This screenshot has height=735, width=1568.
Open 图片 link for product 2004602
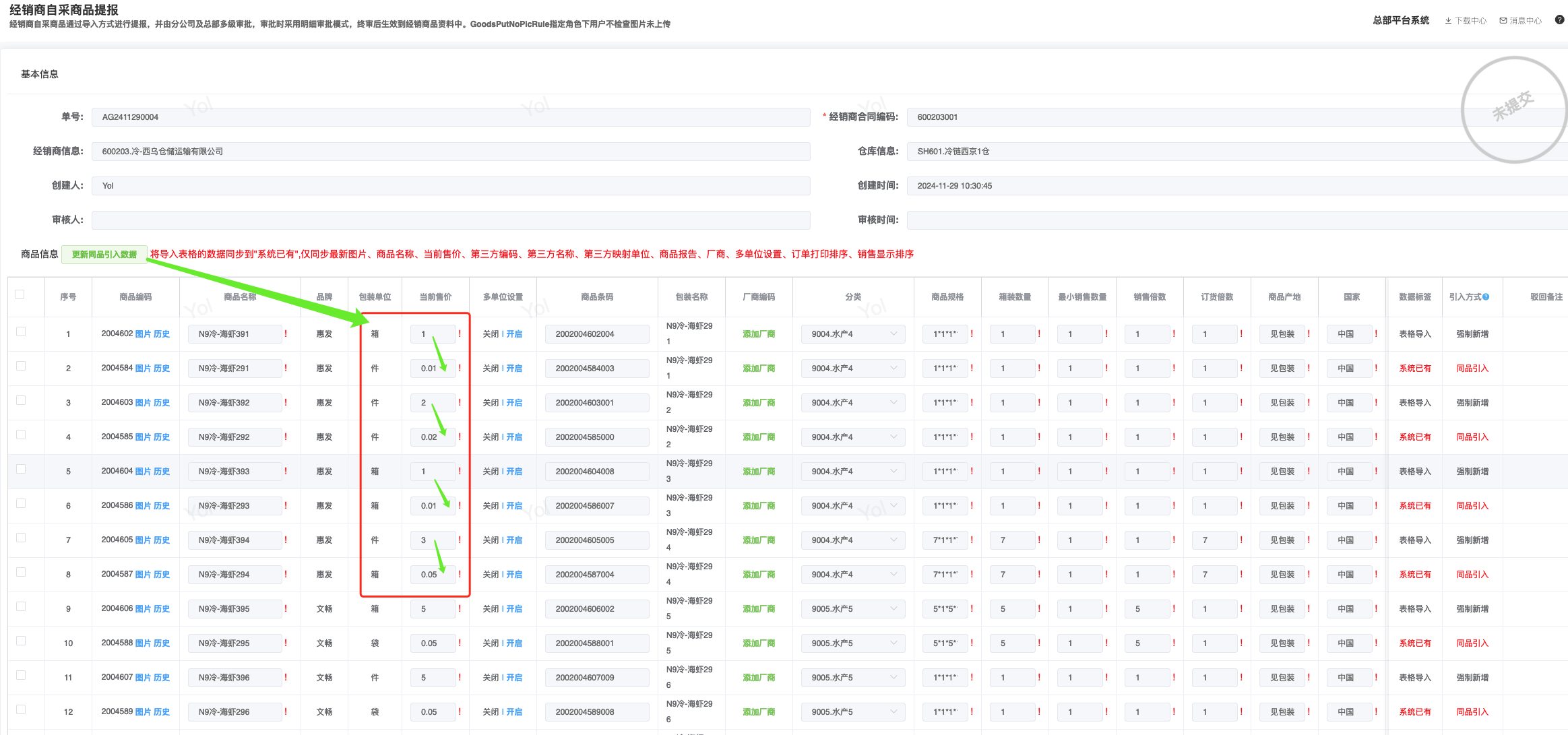(143, 334)
